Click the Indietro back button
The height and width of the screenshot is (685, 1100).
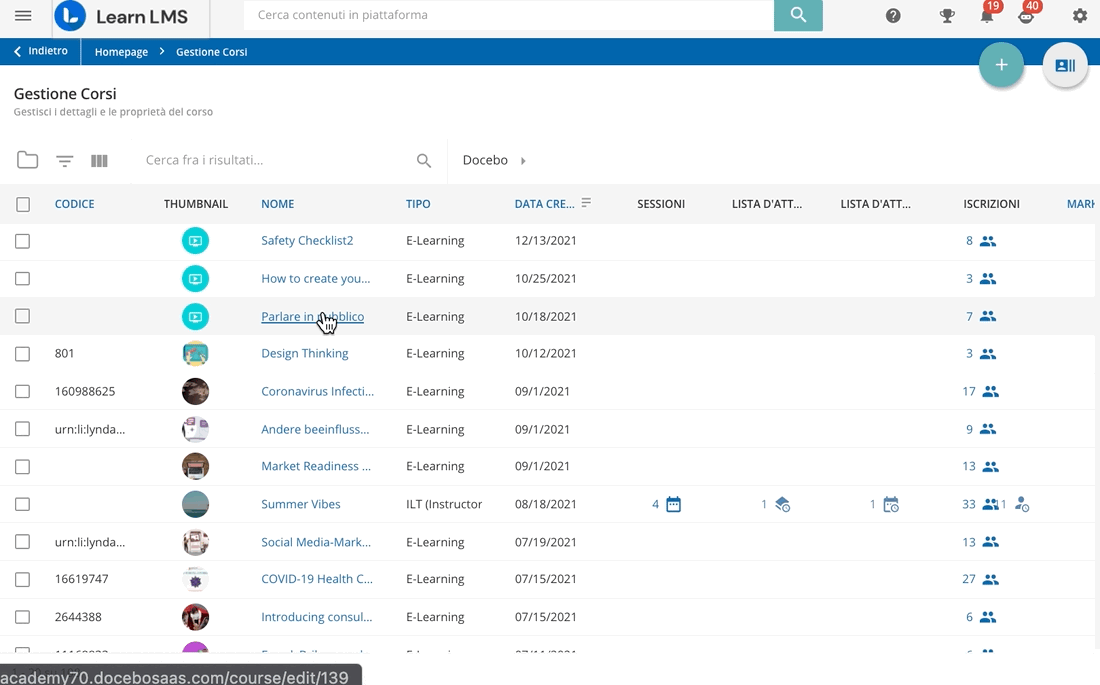(40, 51)
